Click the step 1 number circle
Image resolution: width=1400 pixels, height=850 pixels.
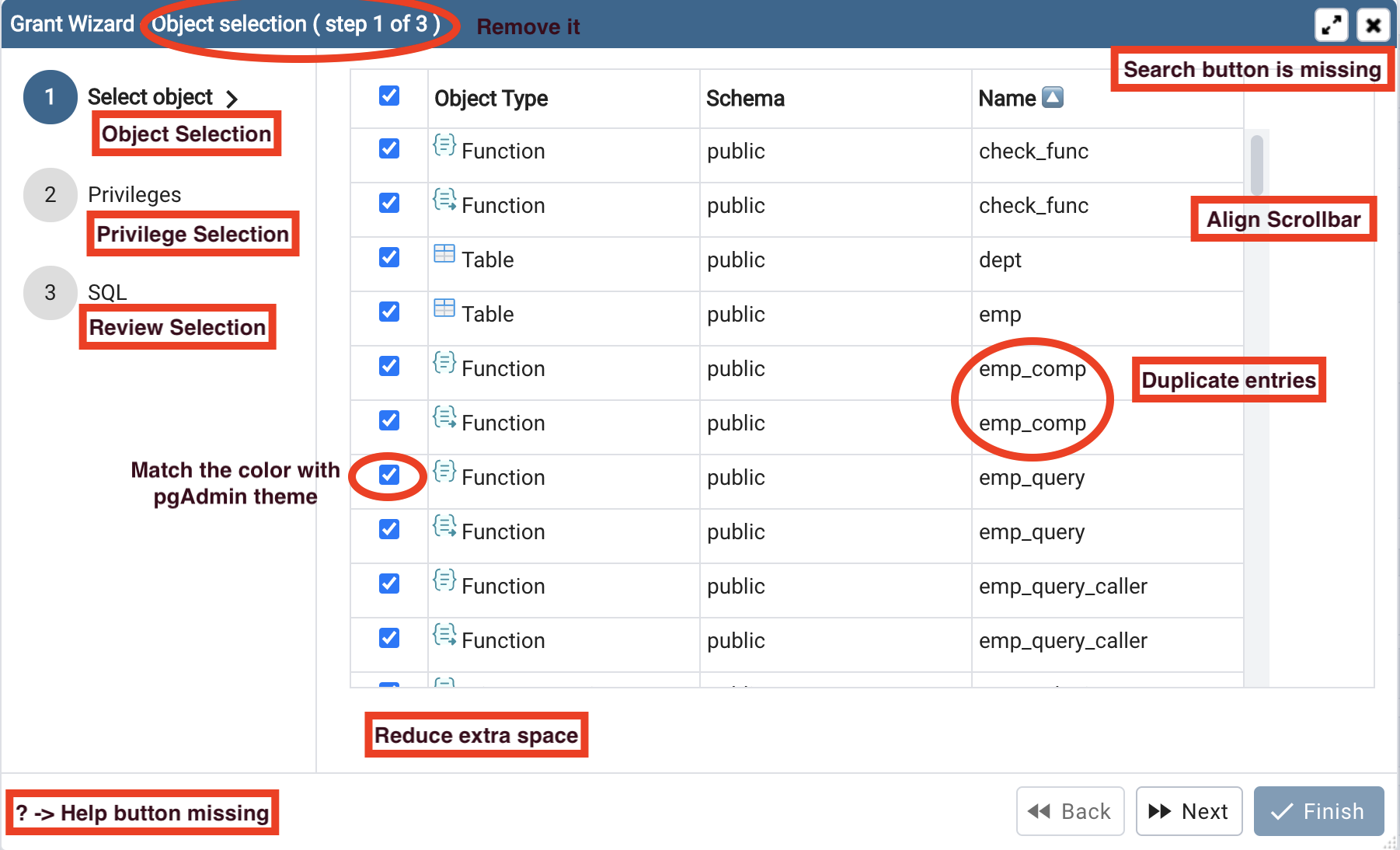[x=50, y=97]
